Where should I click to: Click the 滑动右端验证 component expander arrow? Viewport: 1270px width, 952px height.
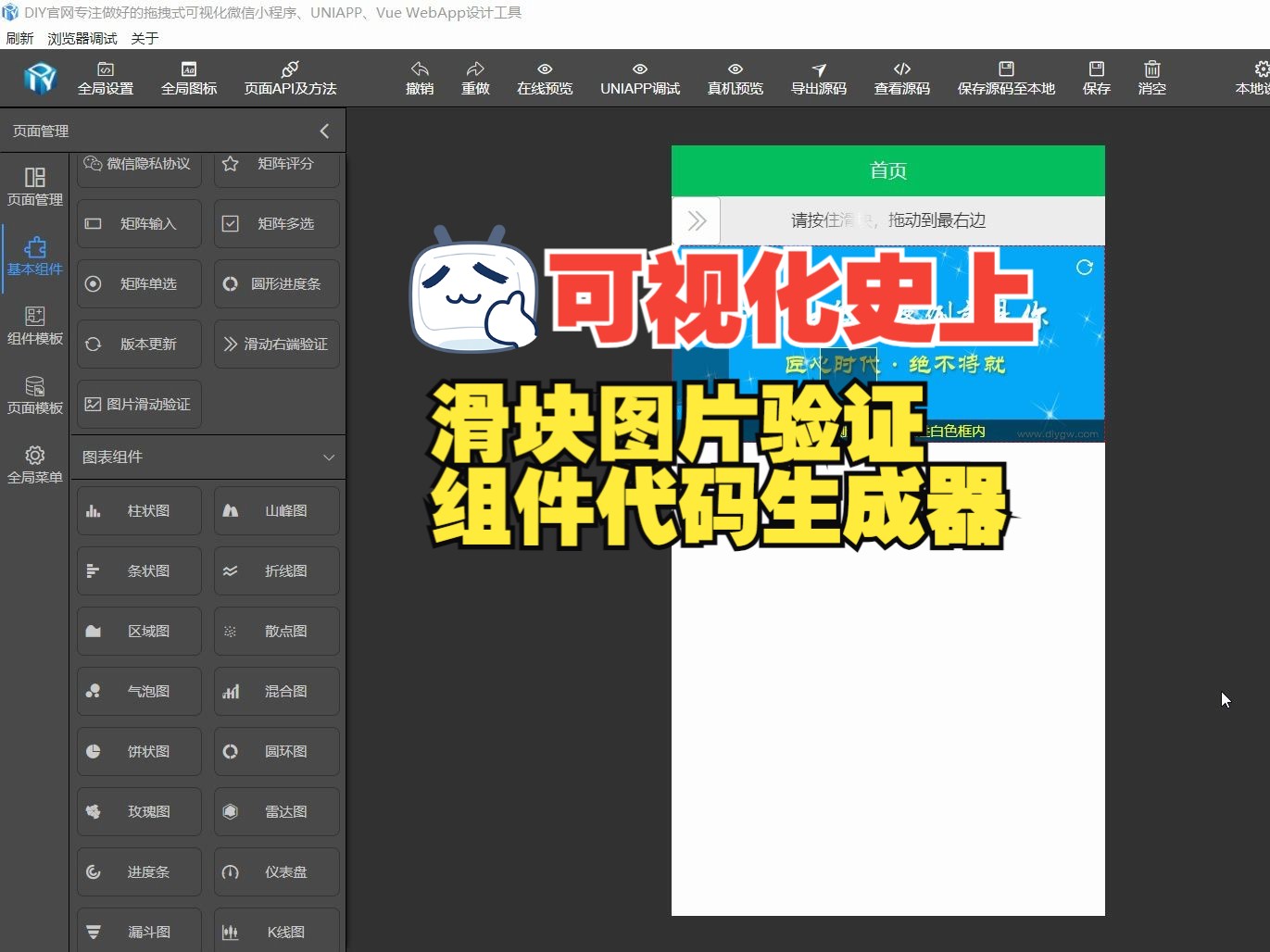[230, 344]
